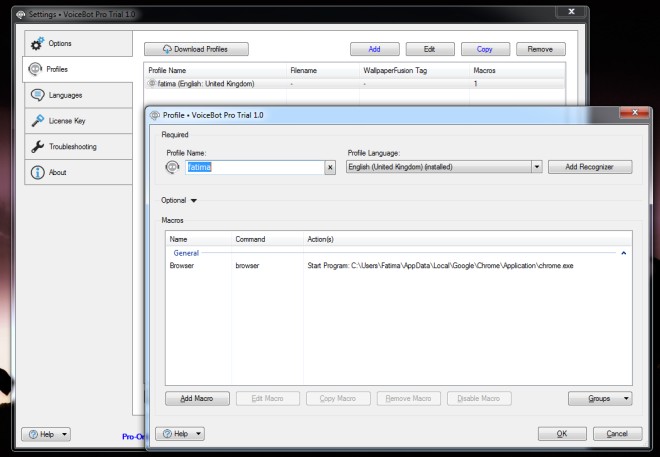Select the Troubleshooting tab

coord(78,146)
